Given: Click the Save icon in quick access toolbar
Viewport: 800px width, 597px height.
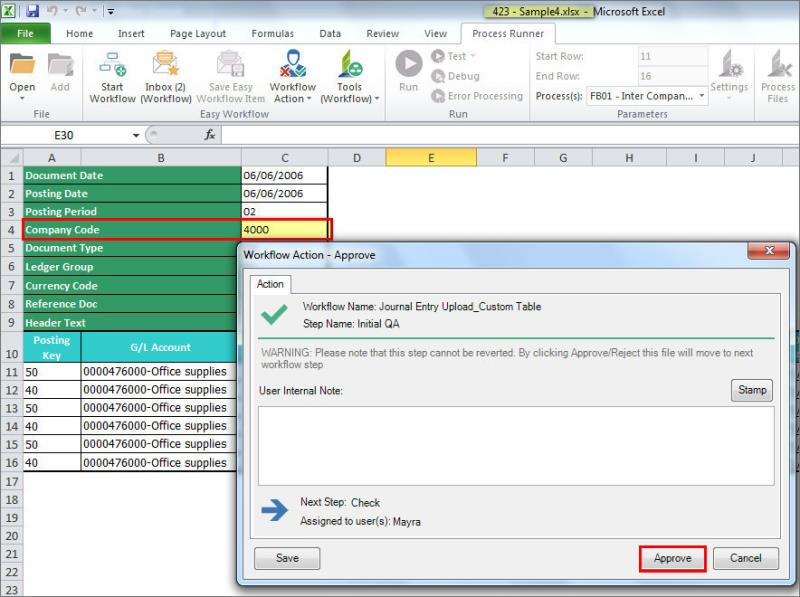Looking at the screenshot, I should click(32, 11).
